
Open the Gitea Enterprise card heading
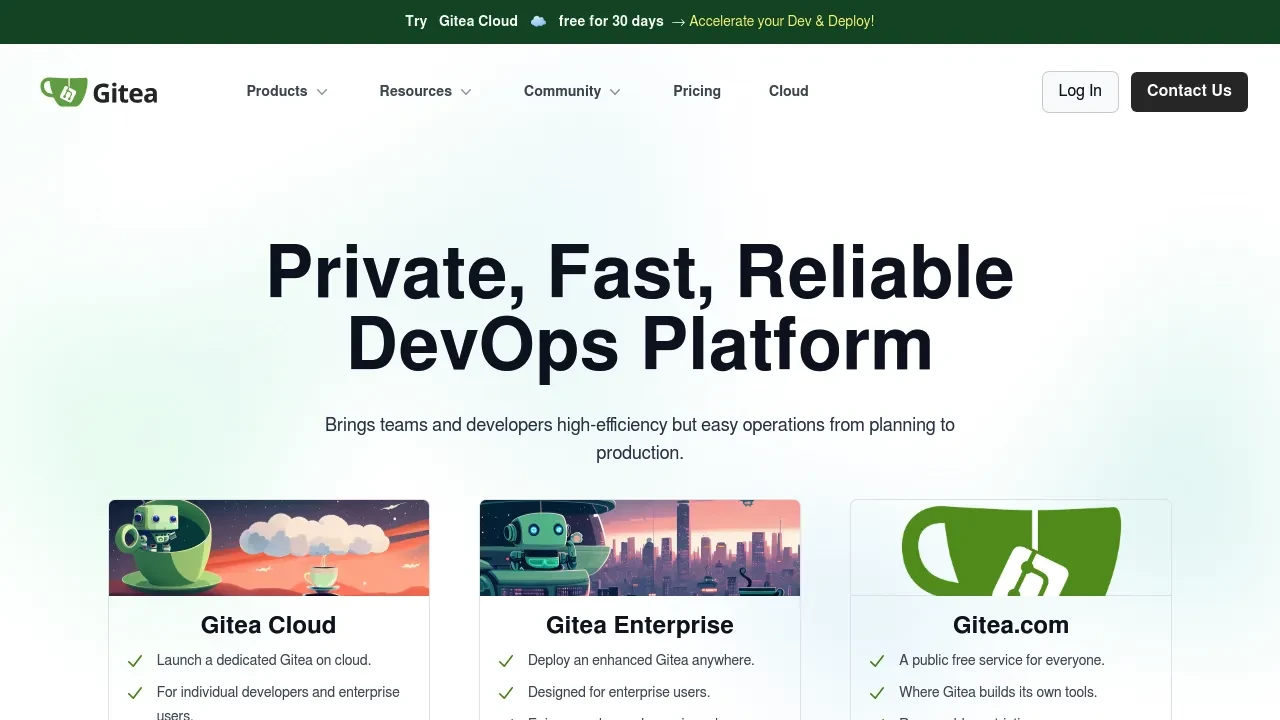pyautogui.click(x=640, y=625)
